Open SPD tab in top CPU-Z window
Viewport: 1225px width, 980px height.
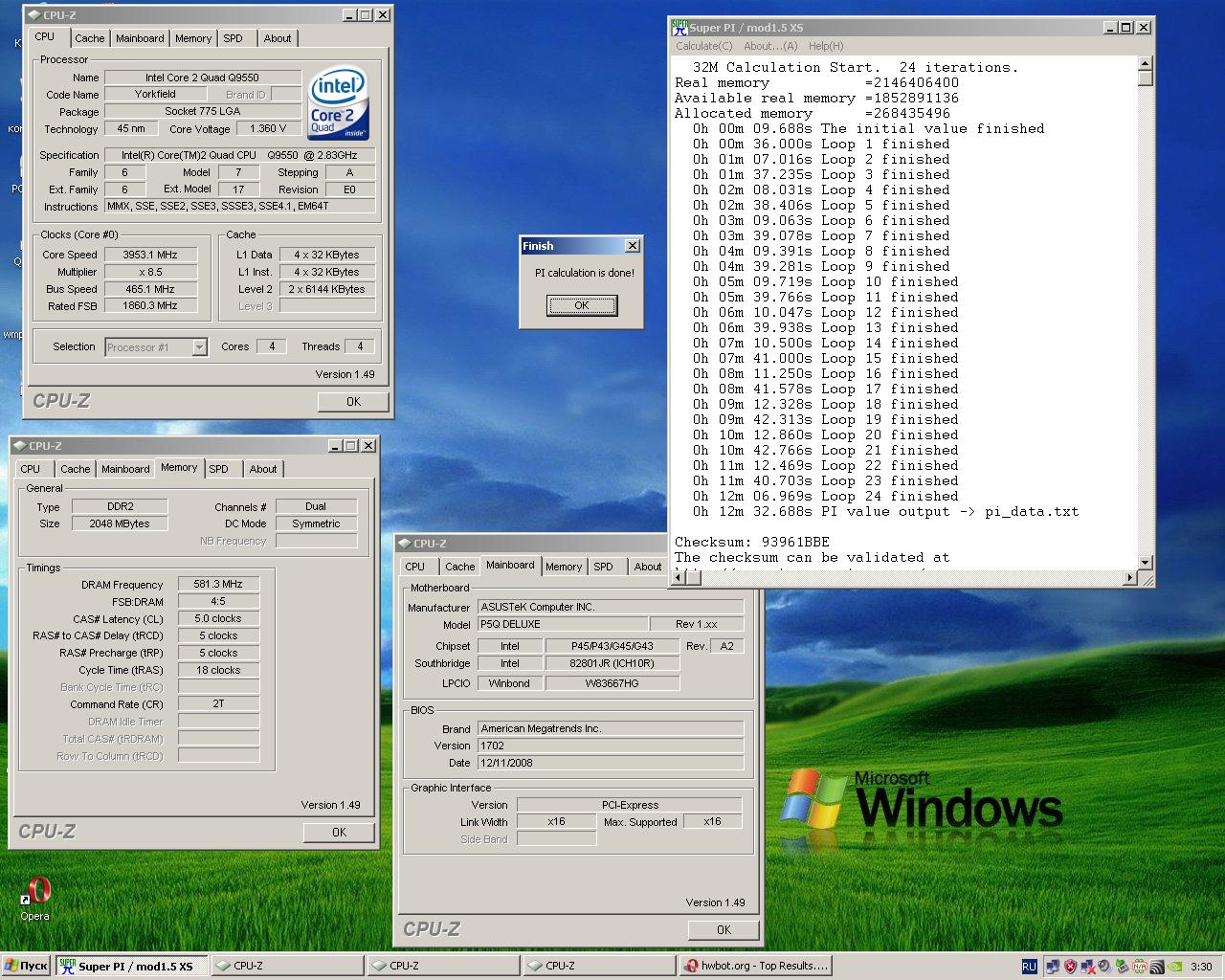pos(234,38)
